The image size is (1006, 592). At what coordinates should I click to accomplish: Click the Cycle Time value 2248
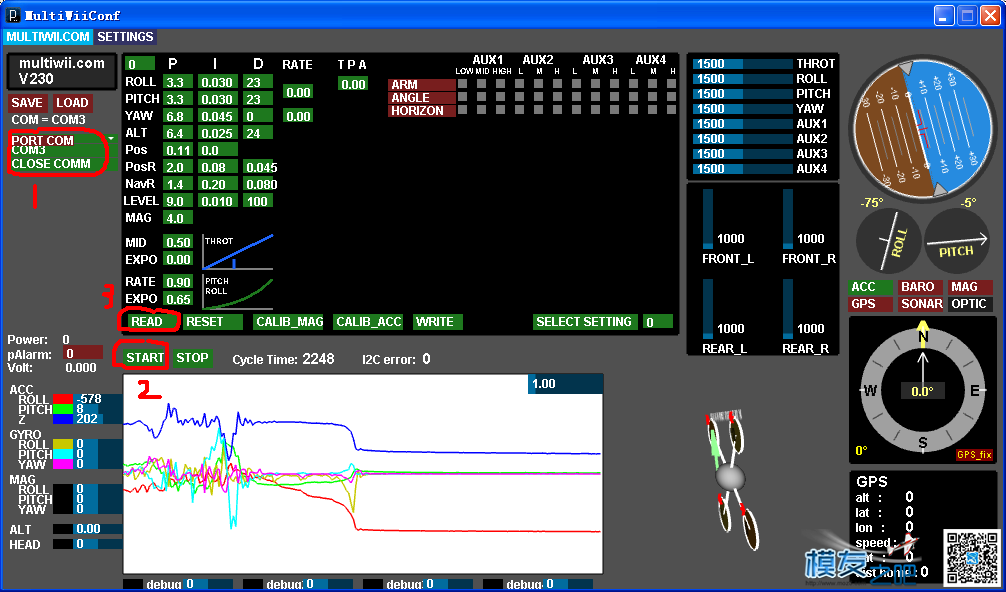coord(318,359)
